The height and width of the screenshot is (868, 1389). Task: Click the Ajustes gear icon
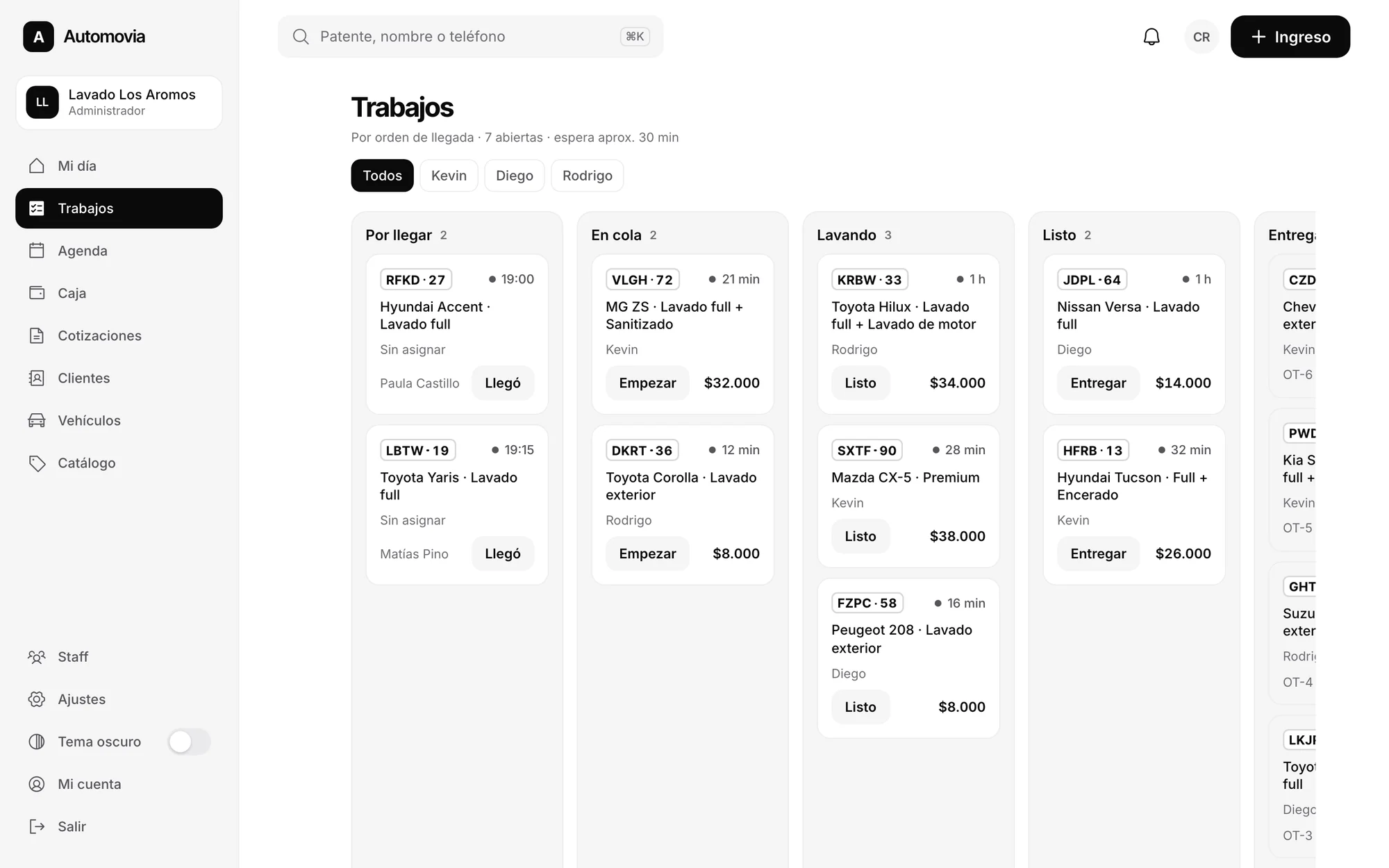pyautogui.click(x=37, y=699)
